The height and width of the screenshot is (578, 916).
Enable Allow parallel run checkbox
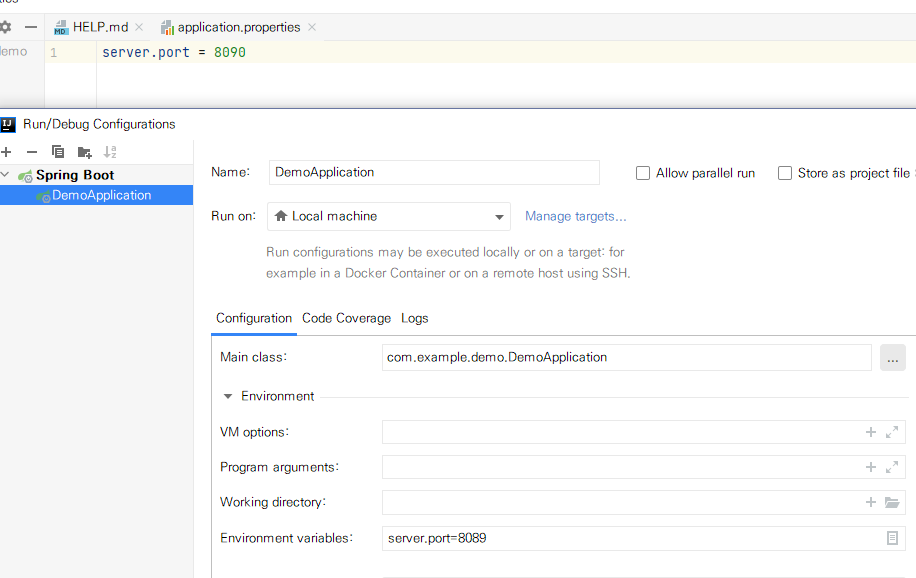(643, 173)
